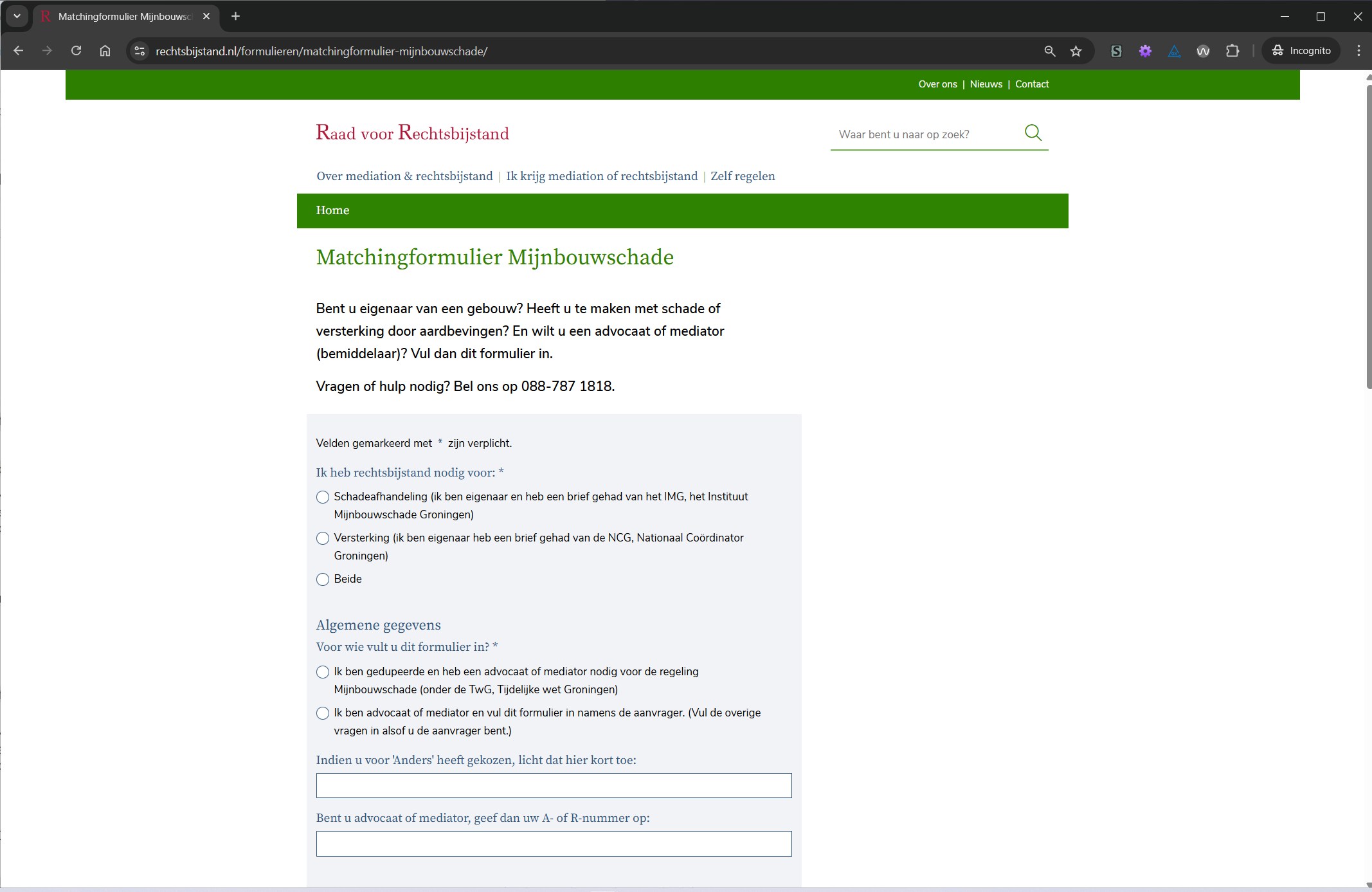This screenshot has width=1372, height=892.
Task: Click the 'Voor wie vult u dit formulier in?' label
Action: pyautogui.click(x=407, y=647)
